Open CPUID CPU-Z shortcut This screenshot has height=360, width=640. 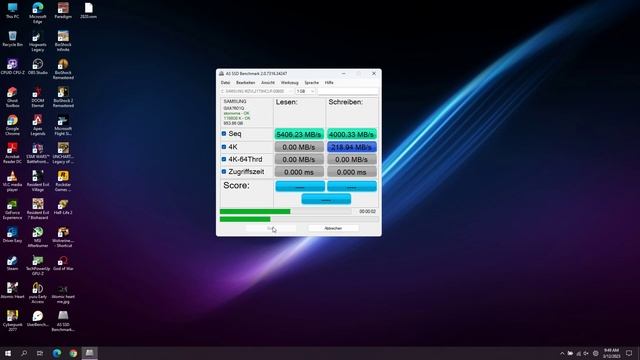12,67
